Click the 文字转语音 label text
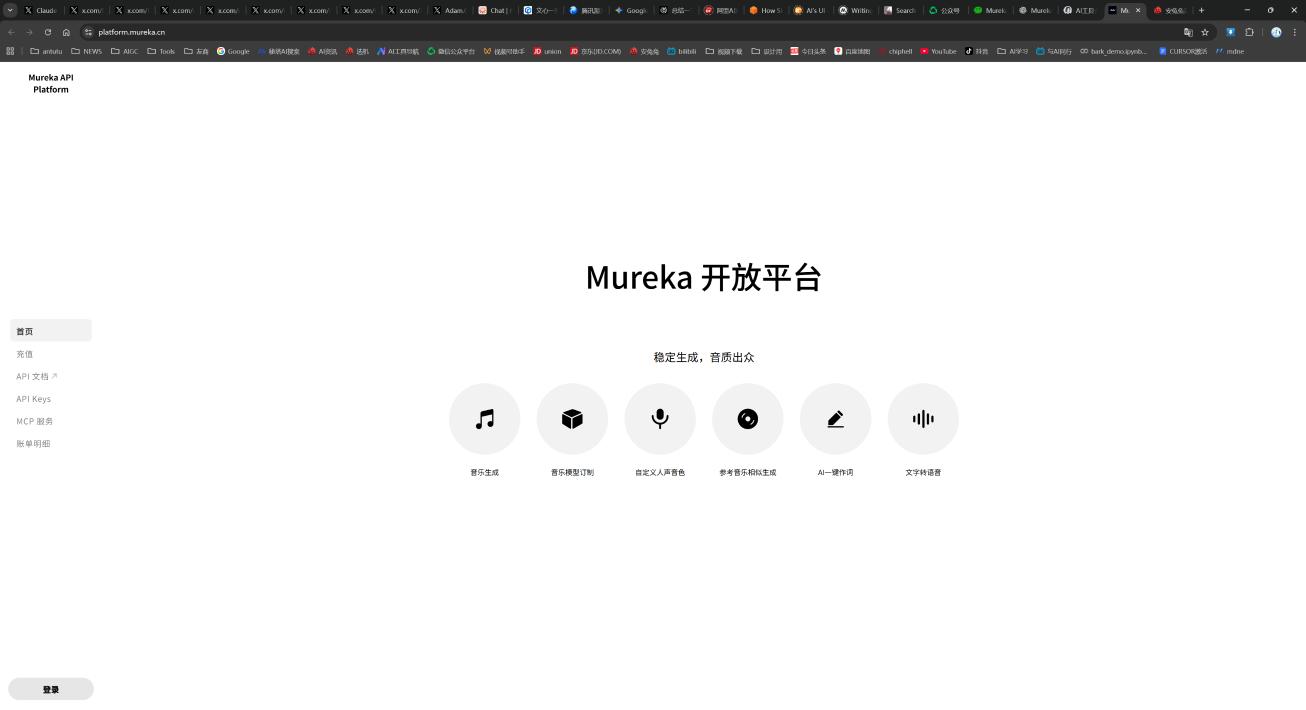This screenshot has width=1306, height=710. click(x=923, y=472)
